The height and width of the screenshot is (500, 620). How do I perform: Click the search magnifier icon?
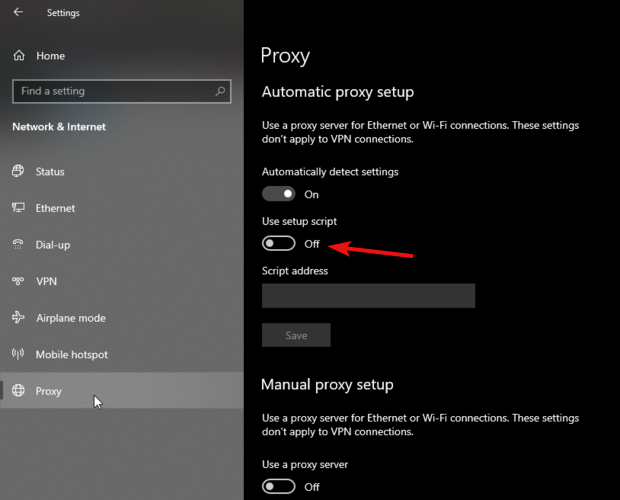pos(221,91)
